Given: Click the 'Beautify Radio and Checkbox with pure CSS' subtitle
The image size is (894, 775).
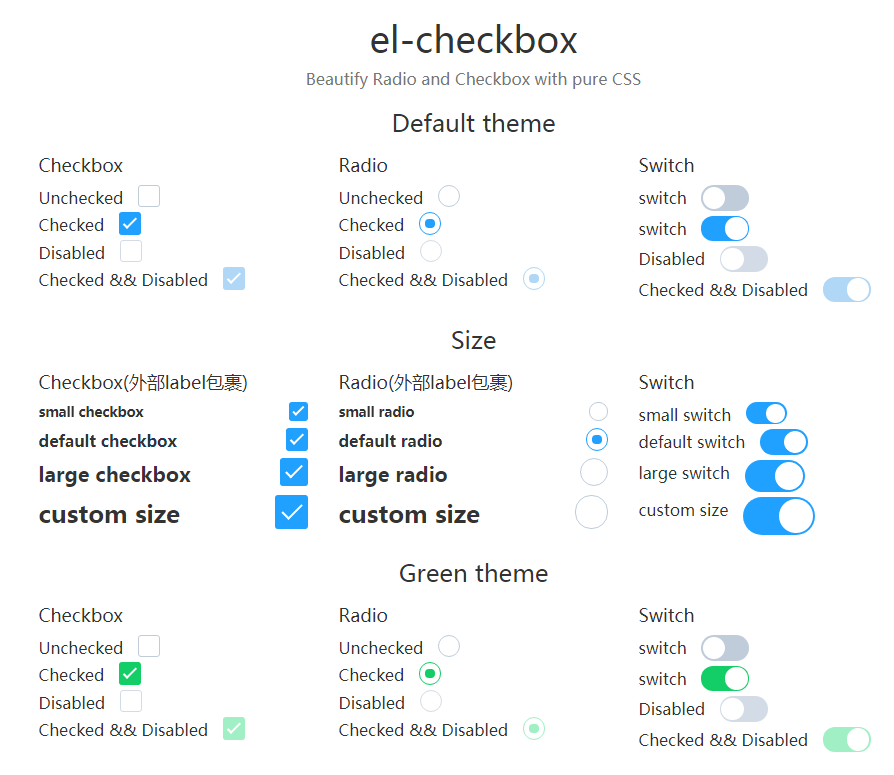Looking at the screenshot, I should coord(473,79).
